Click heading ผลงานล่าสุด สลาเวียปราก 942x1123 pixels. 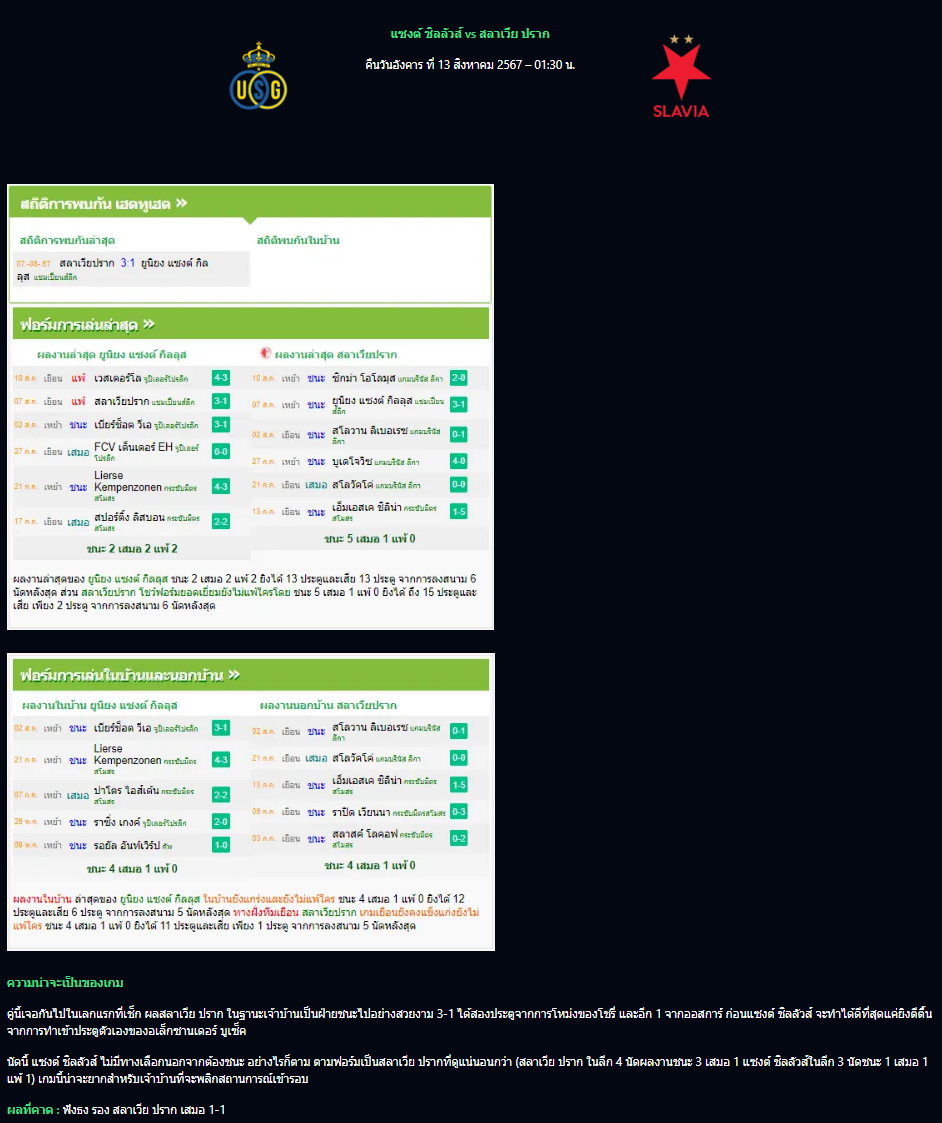(336, 355)
